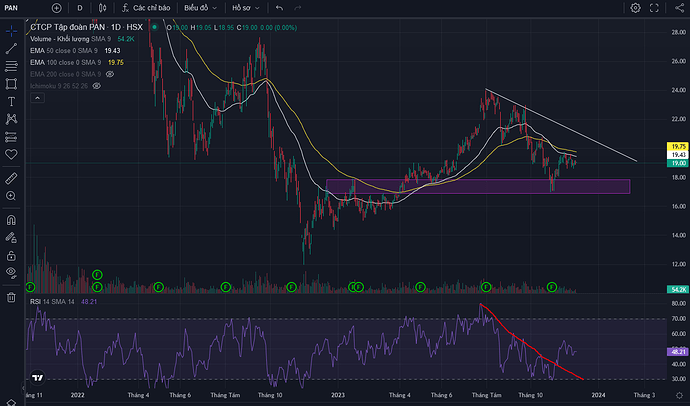This screenshot has height=406, width=690.
Task: Open the Hồ sơ dropdown
Action: coord(246,8)
